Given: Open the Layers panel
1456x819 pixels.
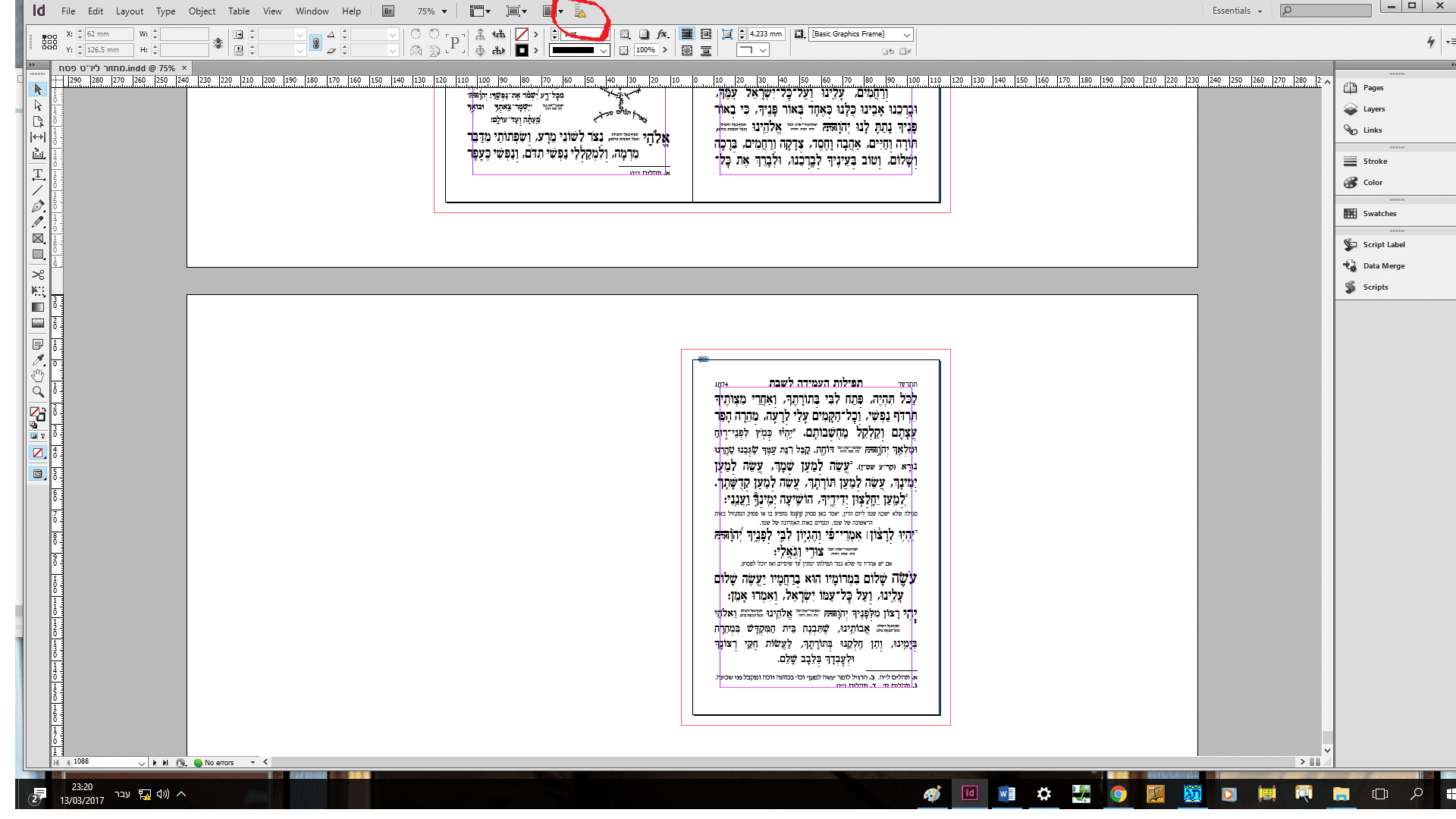Looking at the screenshot, I should (x=1373, y=109).
